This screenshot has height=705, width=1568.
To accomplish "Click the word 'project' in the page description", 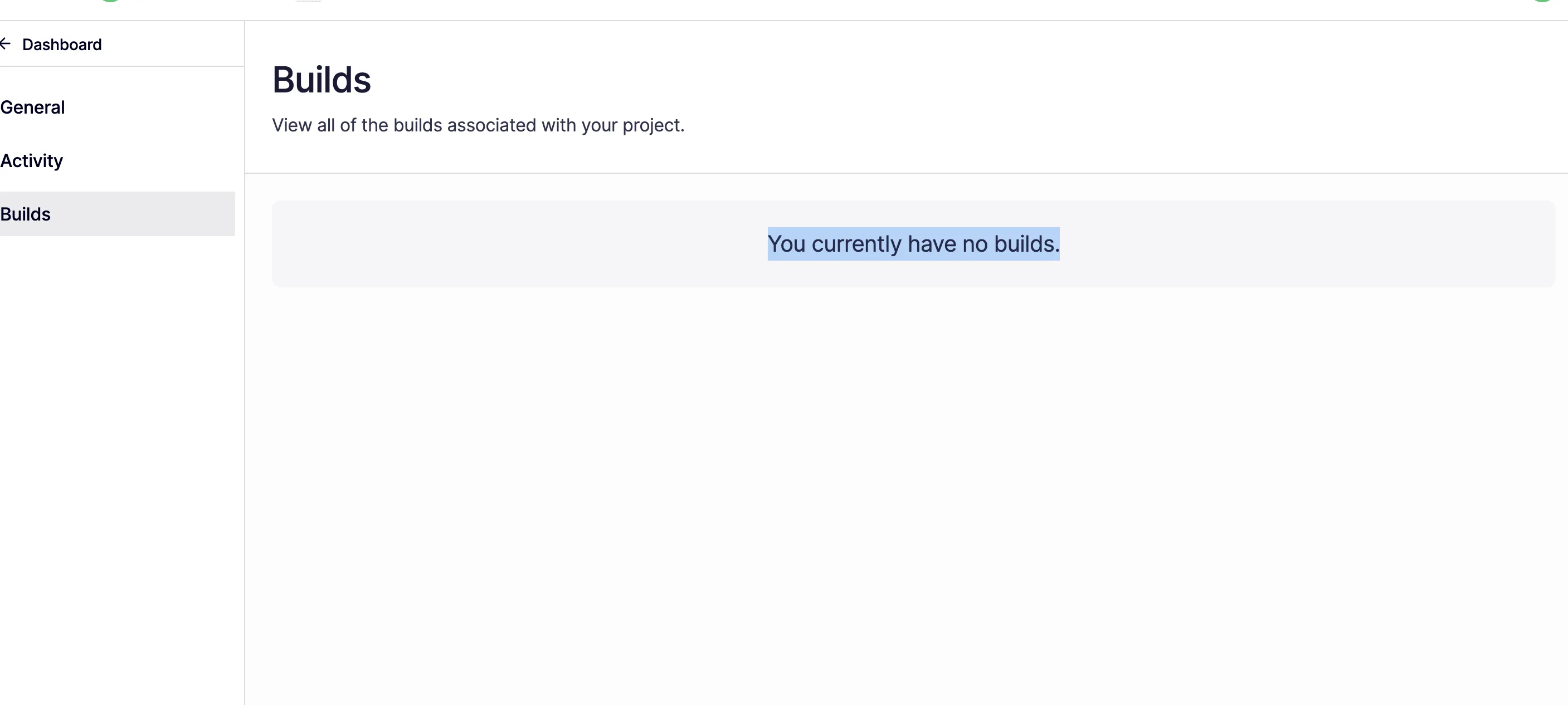I will pyautogui.click(x=651, y=125).
